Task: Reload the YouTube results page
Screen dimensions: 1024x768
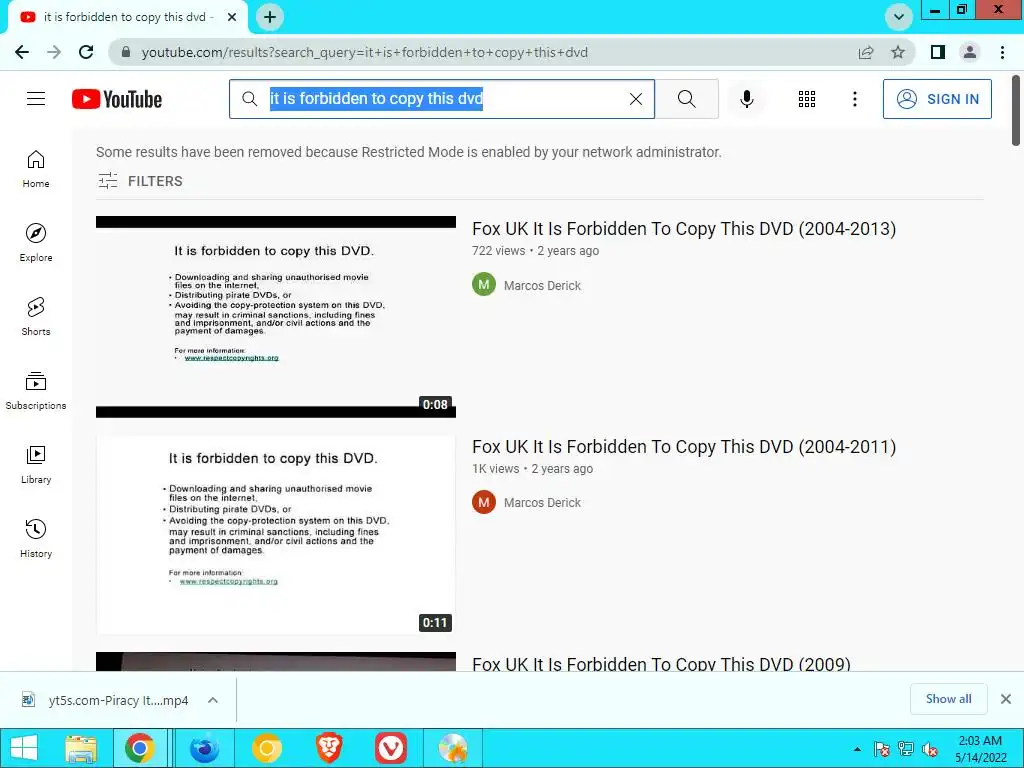Action: click(x=86, y=52)
